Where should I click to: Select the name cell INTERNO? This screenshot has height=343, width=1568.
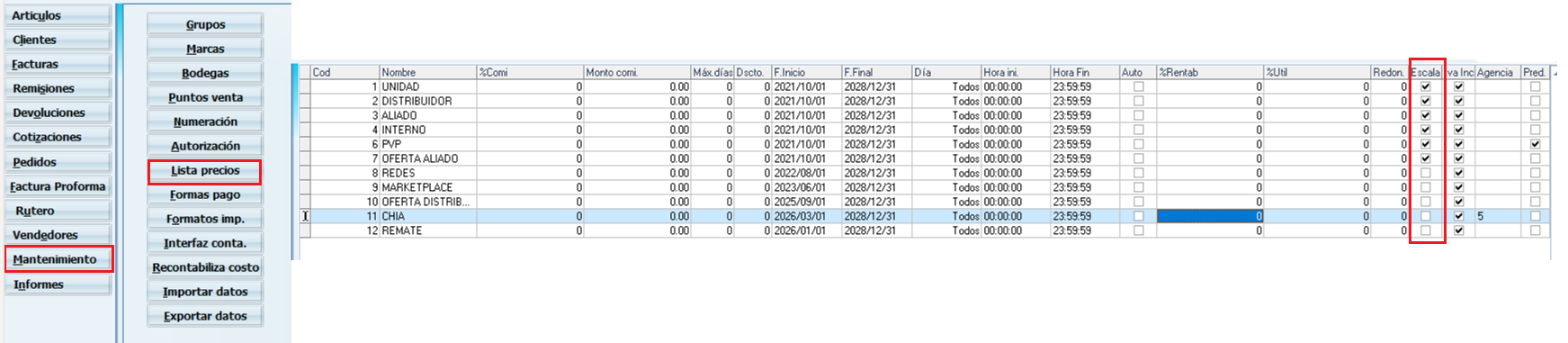(428, 130)
